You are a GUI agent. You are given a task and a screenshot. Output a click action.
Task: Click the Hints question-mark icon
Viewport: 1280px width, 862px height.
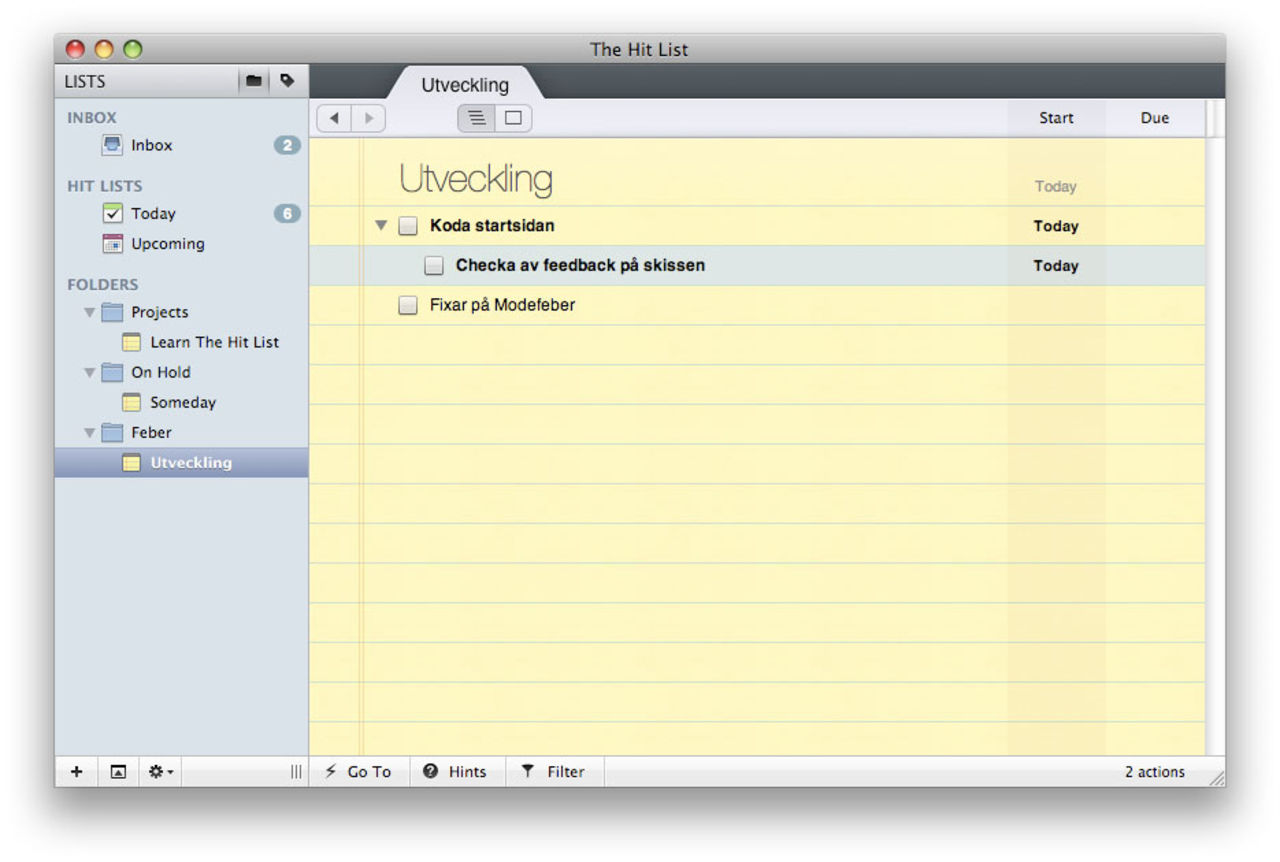coord(430,771)
